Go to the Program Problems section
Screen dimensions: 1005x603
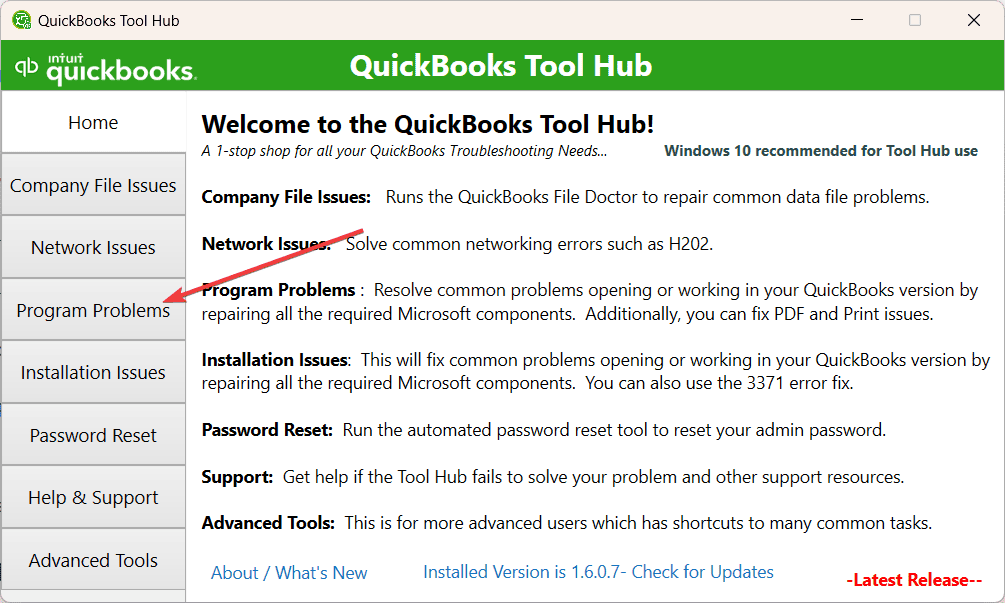(94, 310)
